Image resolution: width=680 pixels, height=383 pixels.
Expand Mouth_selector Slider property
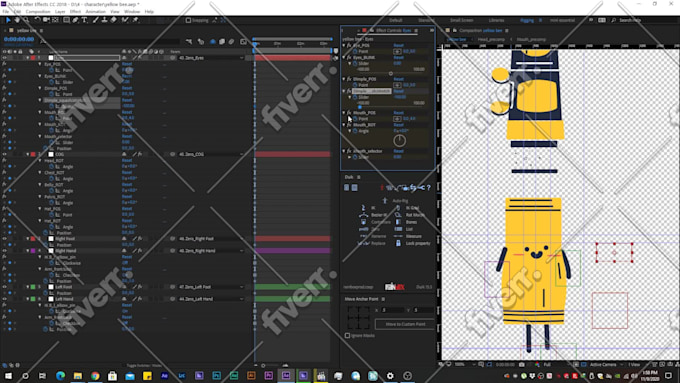click(x=350, y=157)
